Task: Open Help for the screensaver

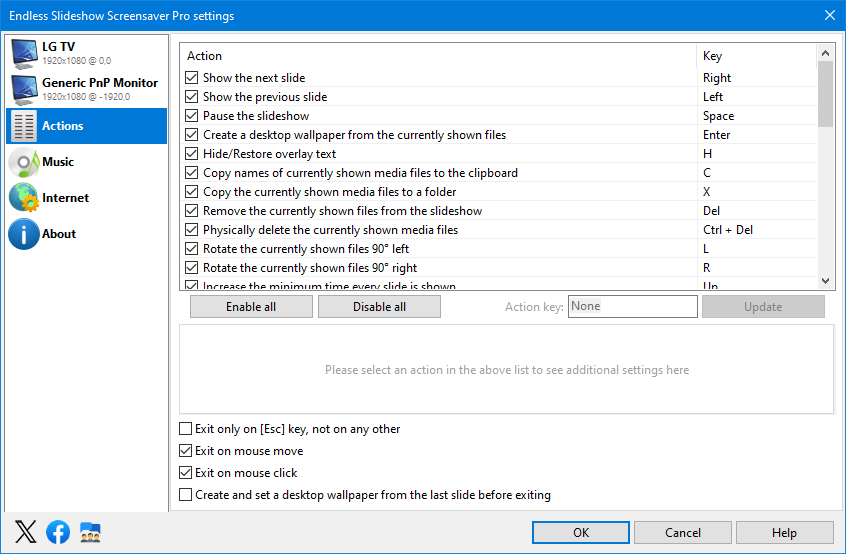Action: 784,532
